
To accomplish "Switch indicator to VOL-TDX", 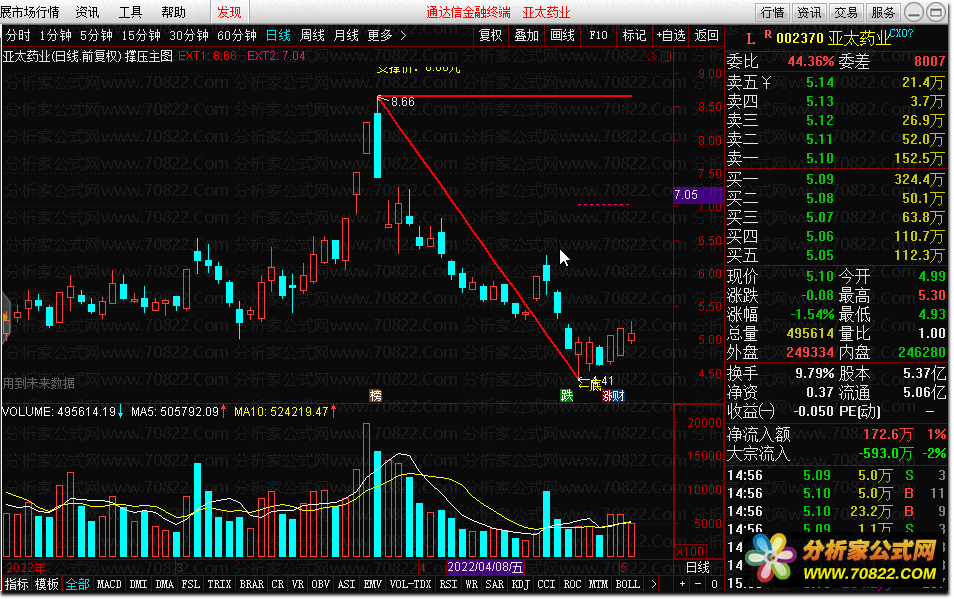I will (x=411, y=584).
